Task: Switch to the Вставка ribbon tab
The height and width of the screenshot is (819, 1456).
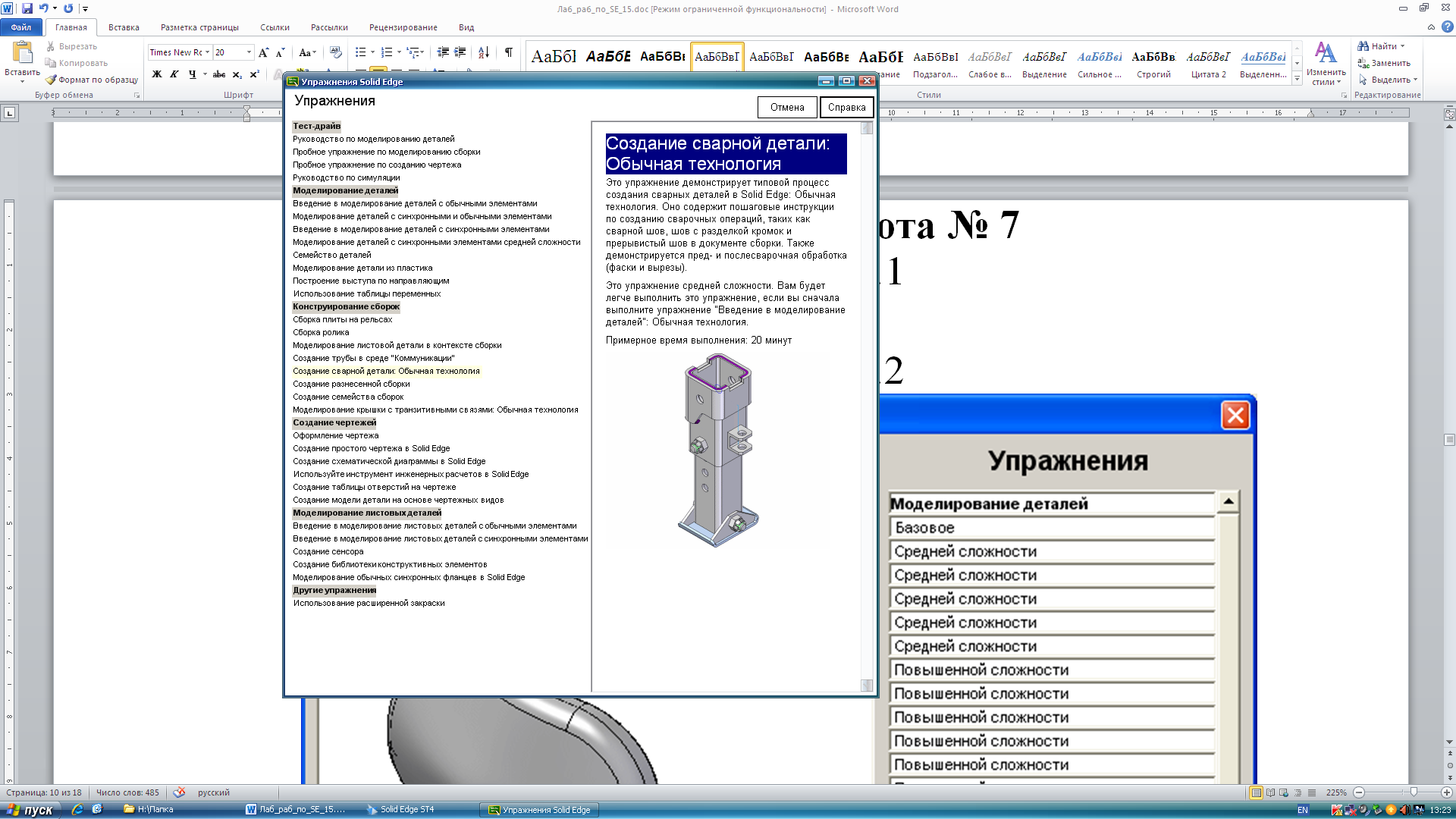Action: (x=124, y=27)
